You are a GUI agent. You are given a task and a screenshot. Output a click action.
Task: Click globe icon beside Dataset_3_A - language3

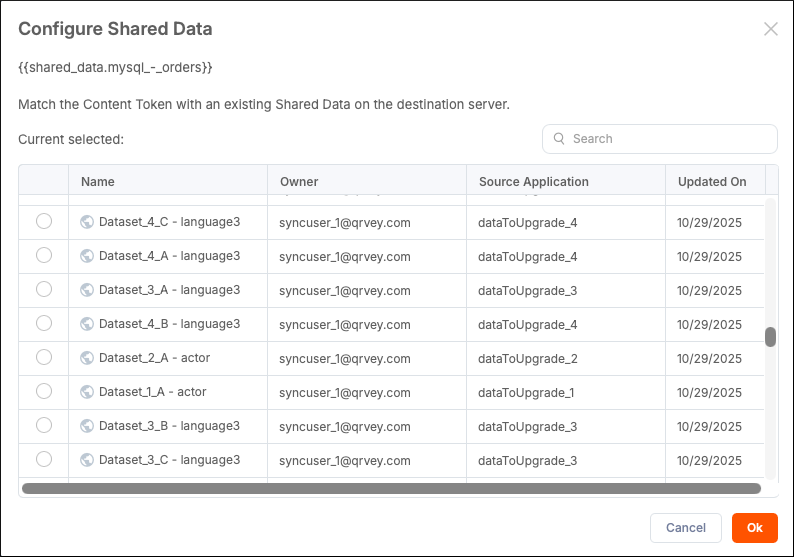(87, 290)
